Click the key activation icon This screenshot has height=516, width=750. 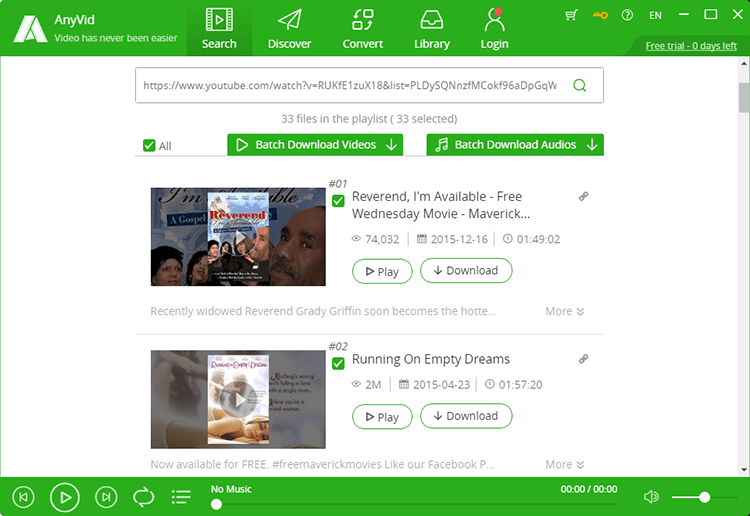(600, 15)
